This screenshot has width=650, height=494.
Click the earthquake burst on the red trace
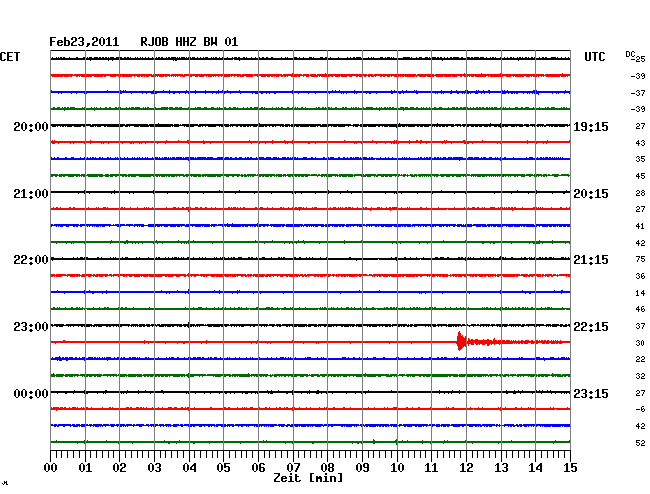point(461,341)
